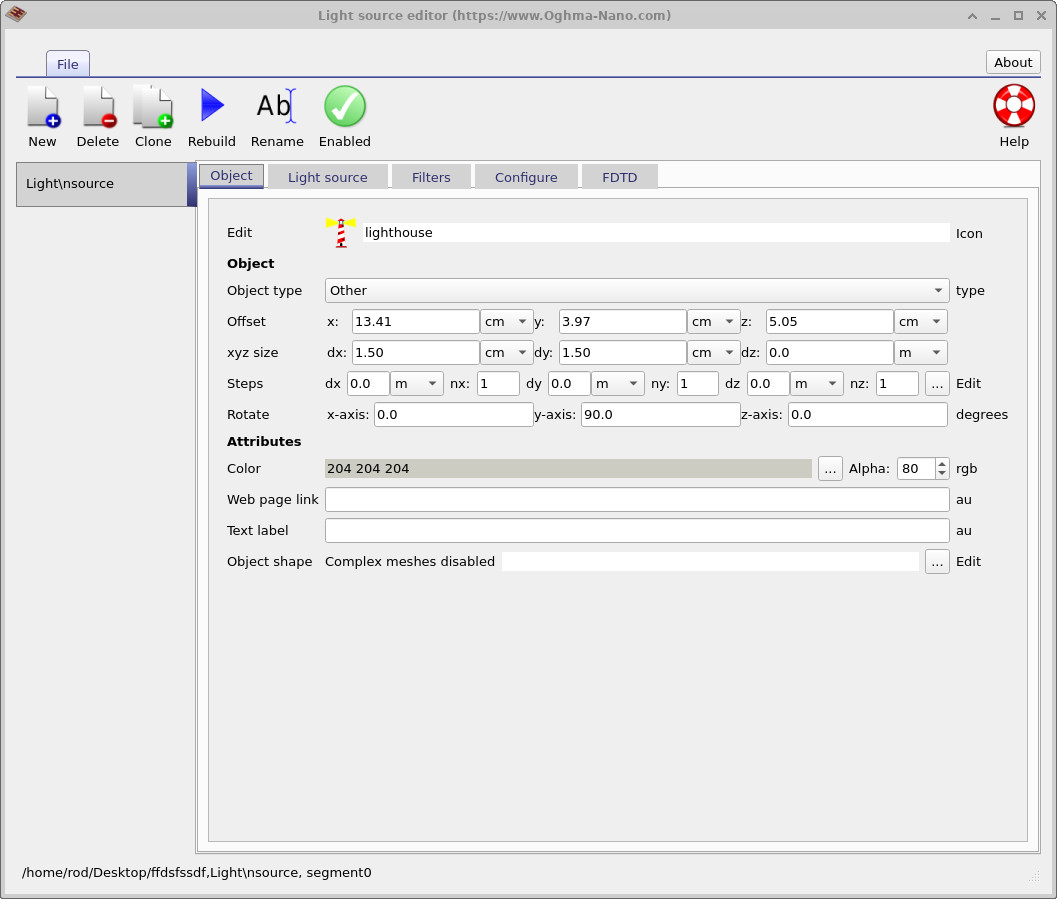Click the Delete light source icon

coord(98,106)
